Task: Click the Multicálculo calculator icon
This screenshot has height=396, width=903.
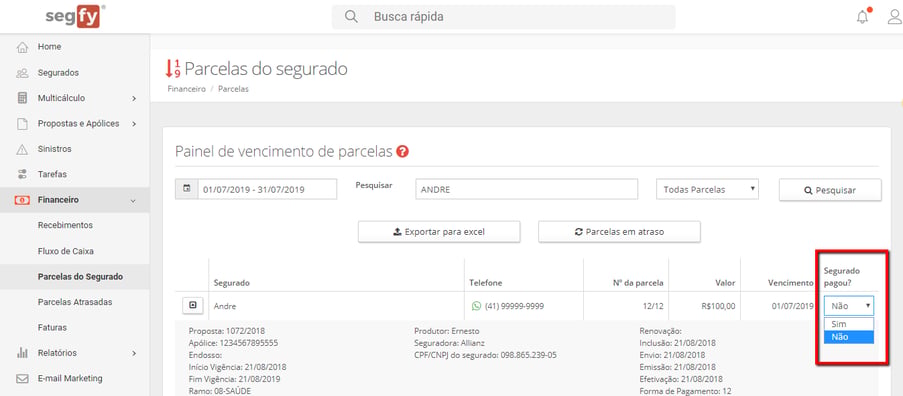Action: (x=22, y=98)
